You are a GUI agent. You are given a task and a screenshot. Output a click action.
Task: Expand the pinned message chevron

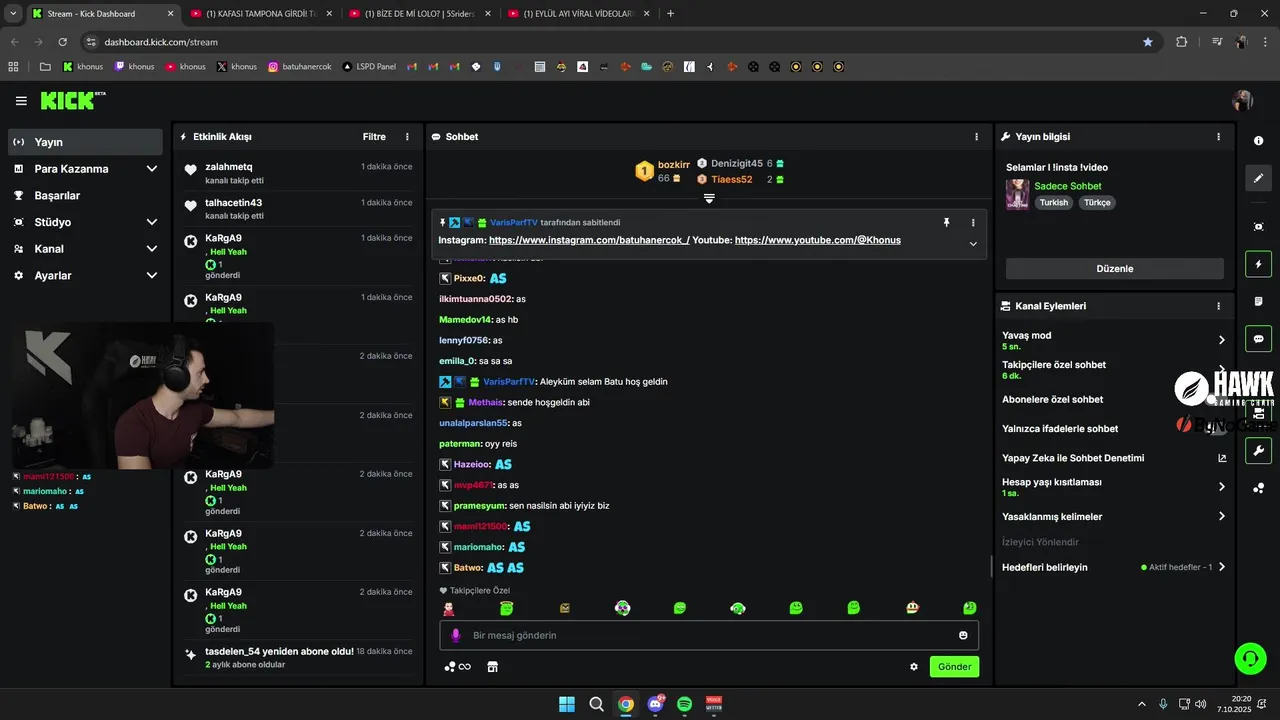973,243
